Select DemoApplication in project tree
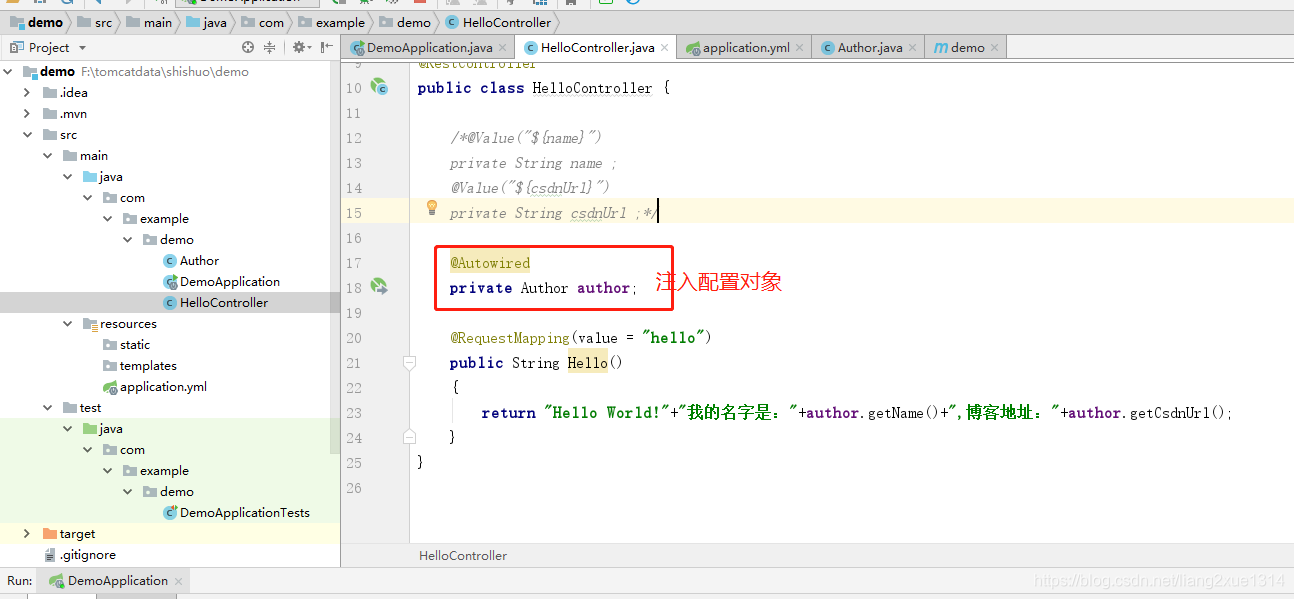 230,282
